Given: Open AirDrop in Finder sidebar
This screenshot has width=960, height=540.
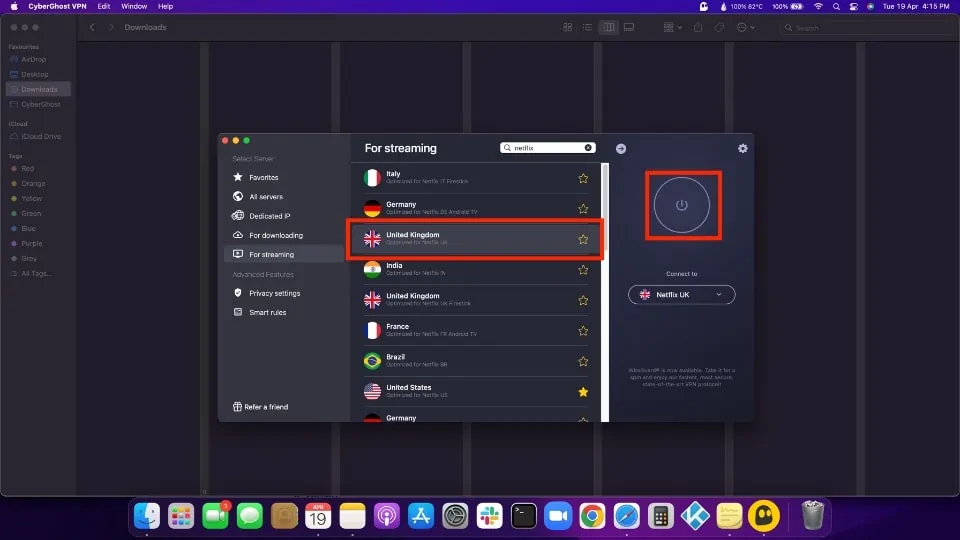Looking at the screenshot, I should coord(34,59).
